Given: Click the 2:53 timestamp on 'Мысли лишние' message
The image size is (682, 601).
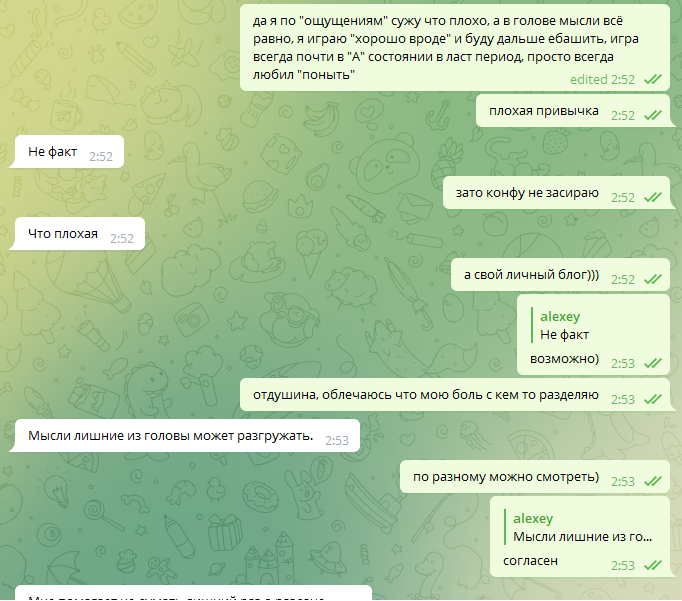Looking at the screenshot, I should tap(337, 441).
